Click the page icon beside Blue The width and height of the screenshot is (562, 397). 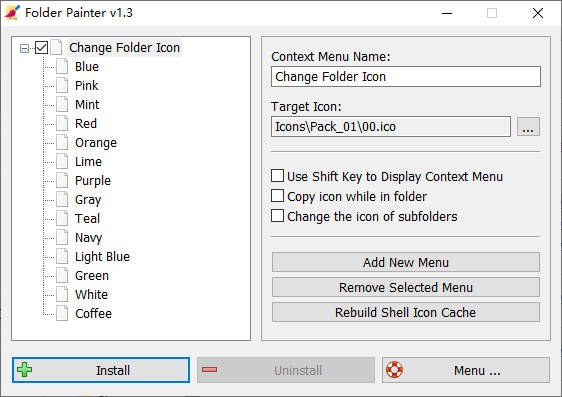click(62, 66)
